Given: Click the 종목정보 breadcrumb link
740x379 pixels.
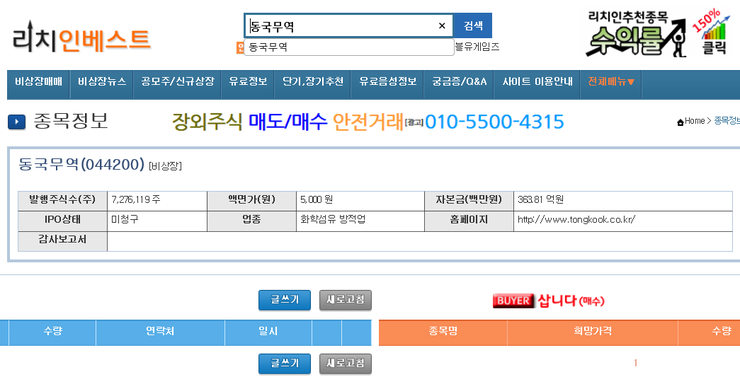Looking at the screenshot, I should (x=727, y=121).
